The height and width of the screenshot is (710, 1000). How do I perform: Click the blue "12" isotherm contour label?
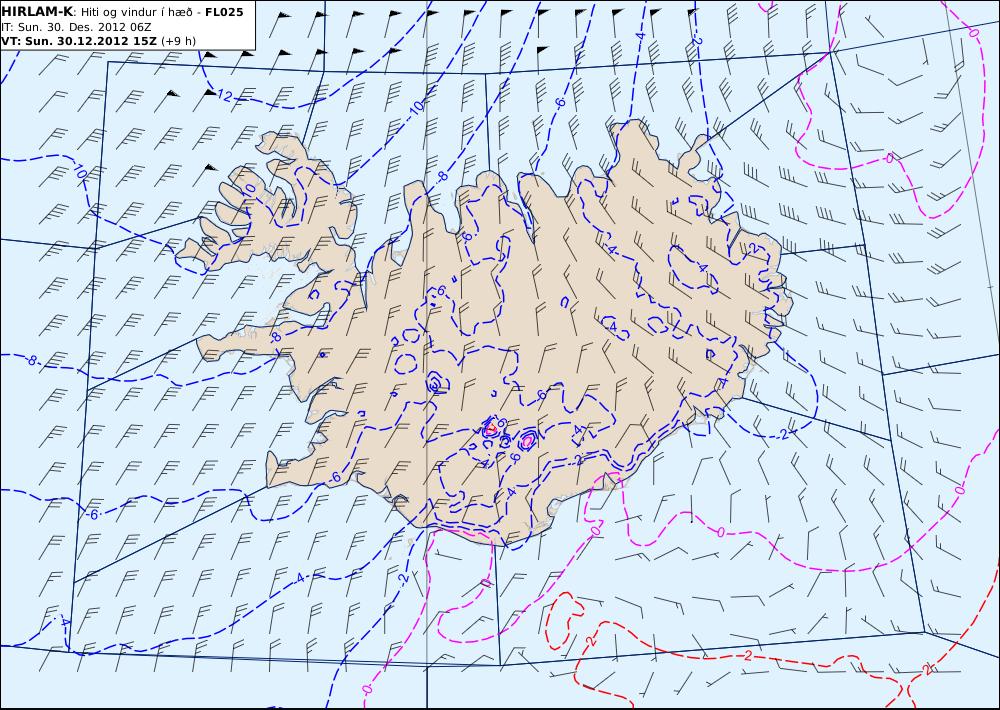[x=224, y=96]
